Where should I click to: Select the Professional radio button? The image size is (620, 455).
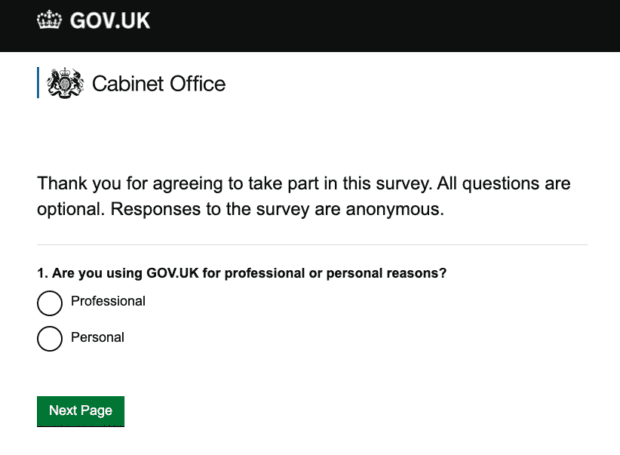(50, 303)
